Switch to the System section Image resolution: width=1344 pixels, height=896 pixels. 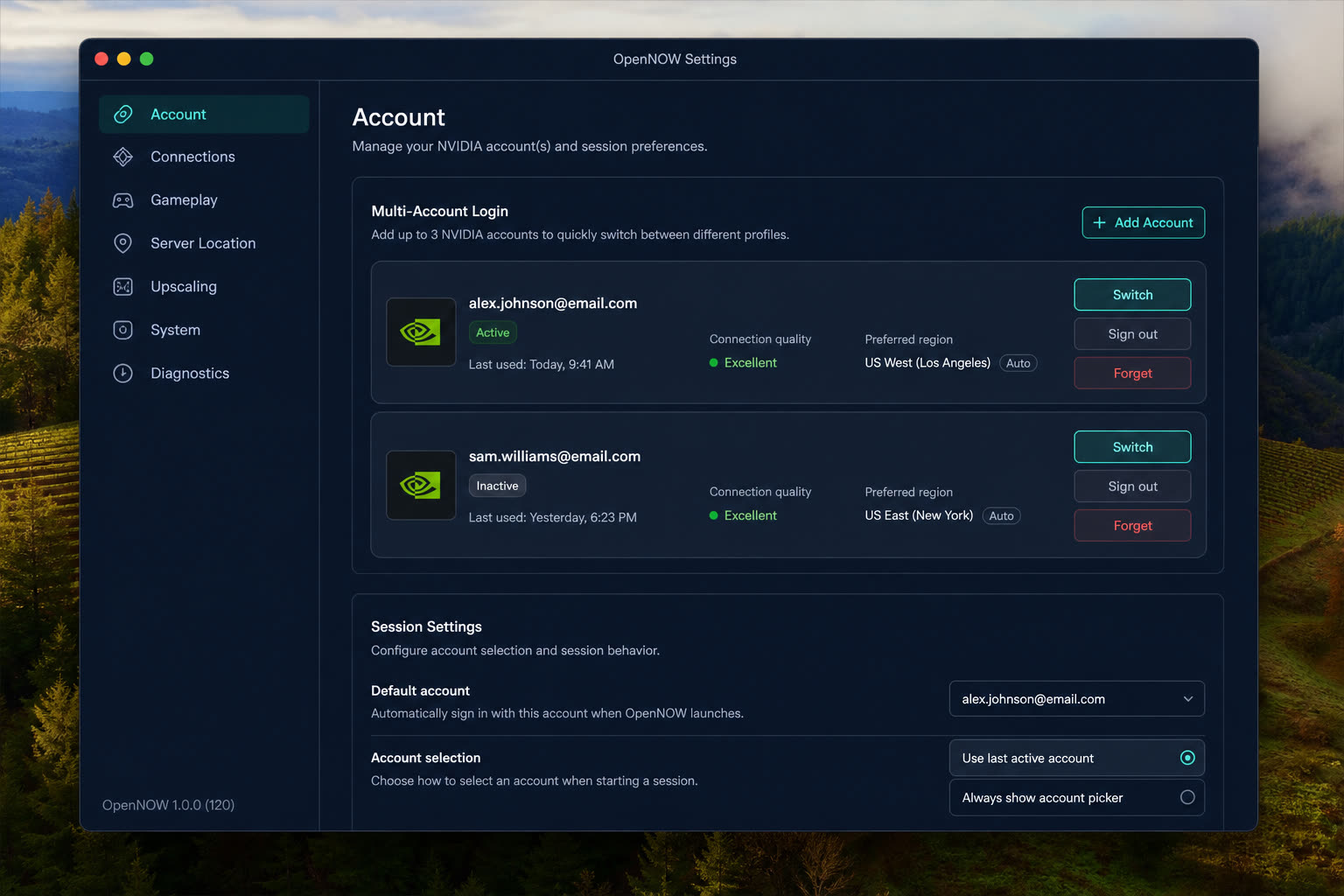204,330
